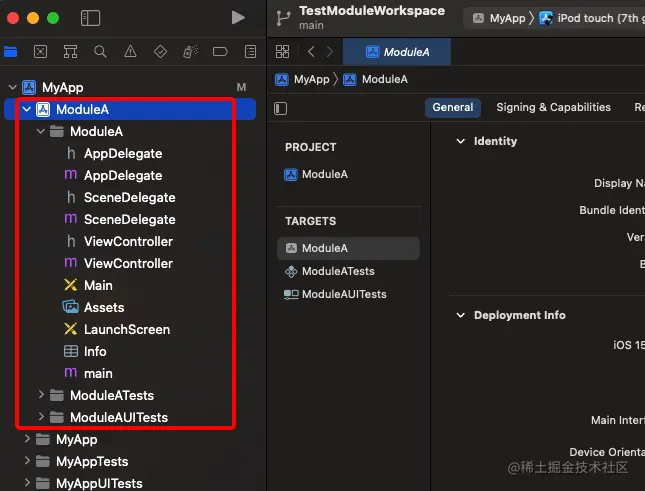The width and height of the screenshot is (645, 491).
Task: Open the Project navigator folder icon
Action: [11, 52]
